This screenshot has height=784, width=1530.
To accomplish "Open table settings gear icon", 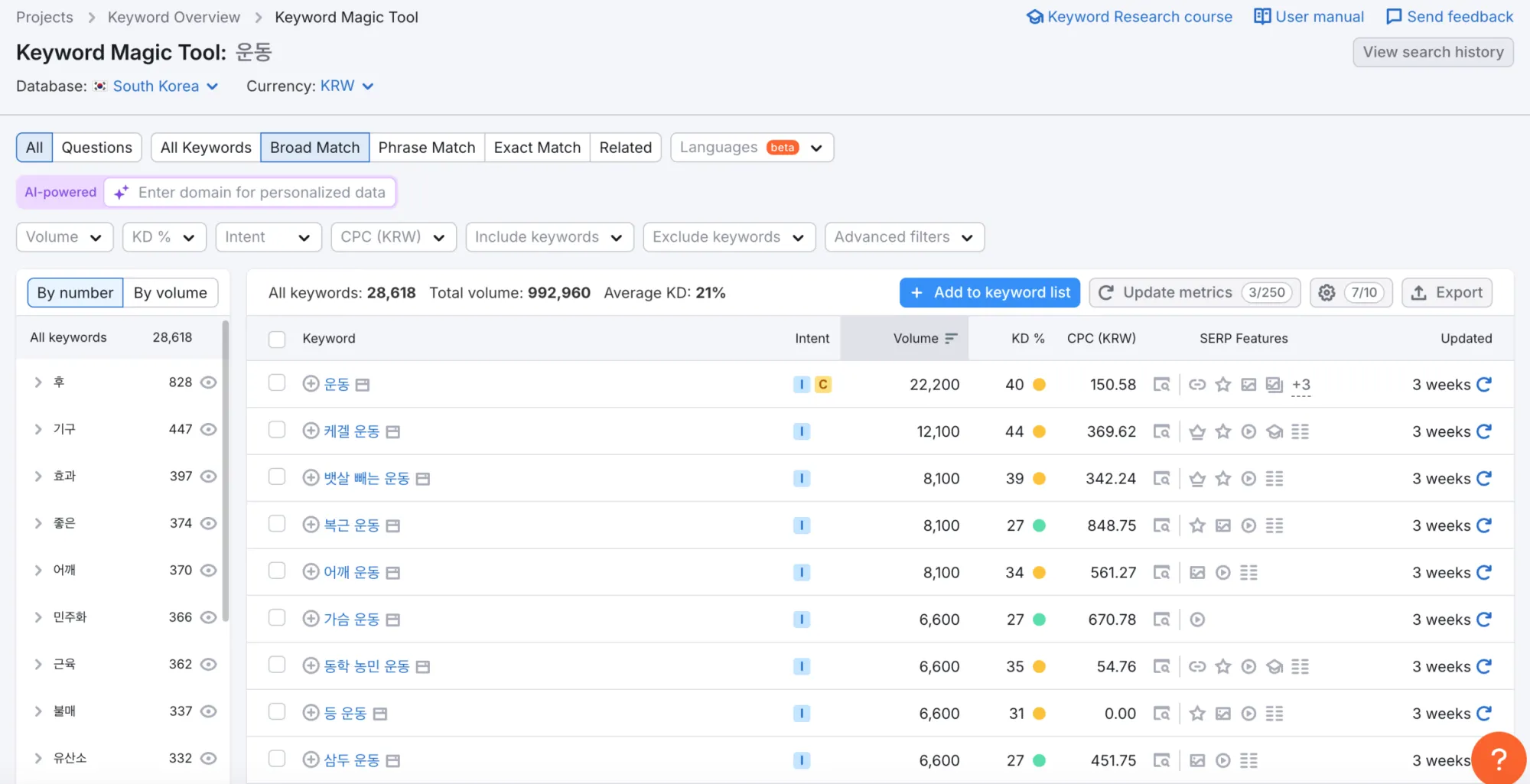I will [1327, 293].
